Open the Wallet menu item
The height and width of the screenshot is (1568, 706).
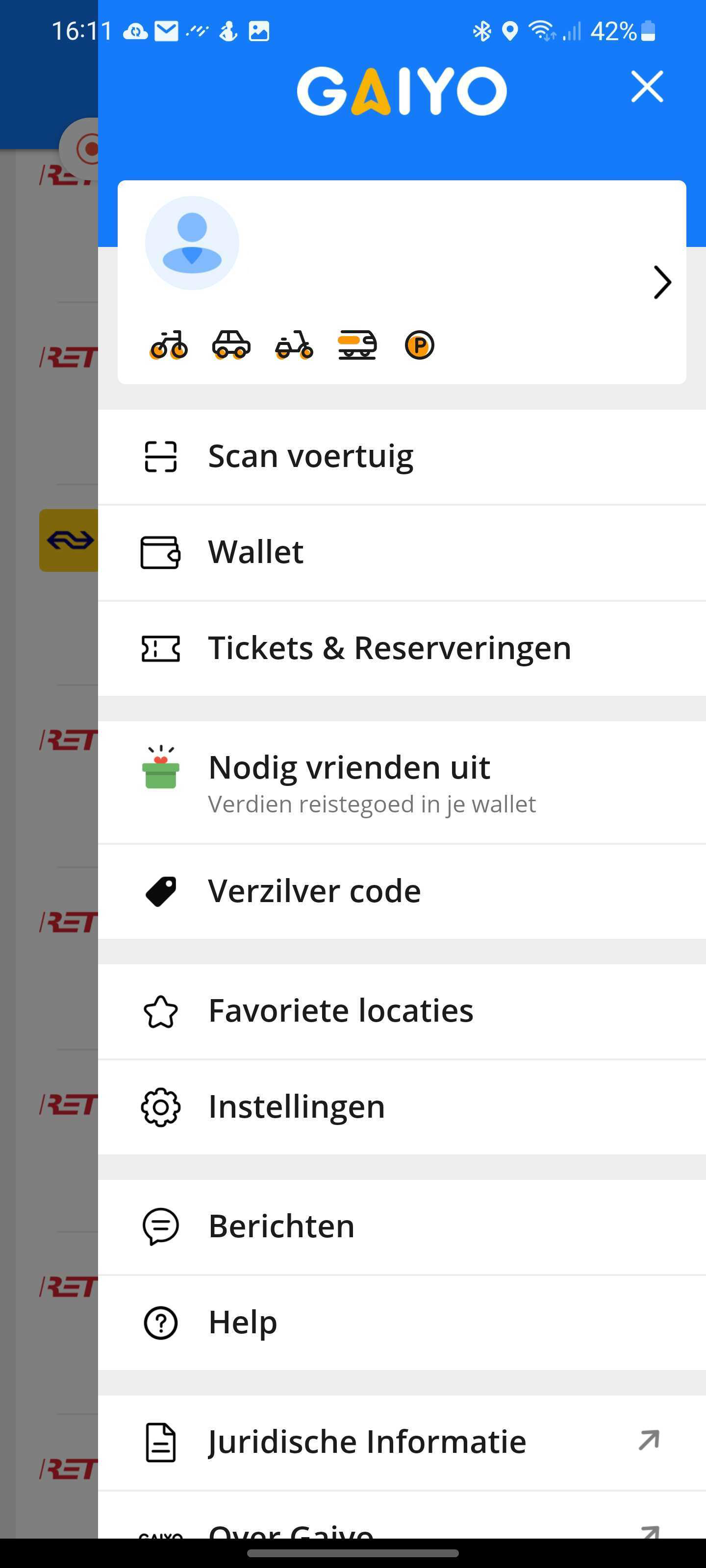[402, 552]
